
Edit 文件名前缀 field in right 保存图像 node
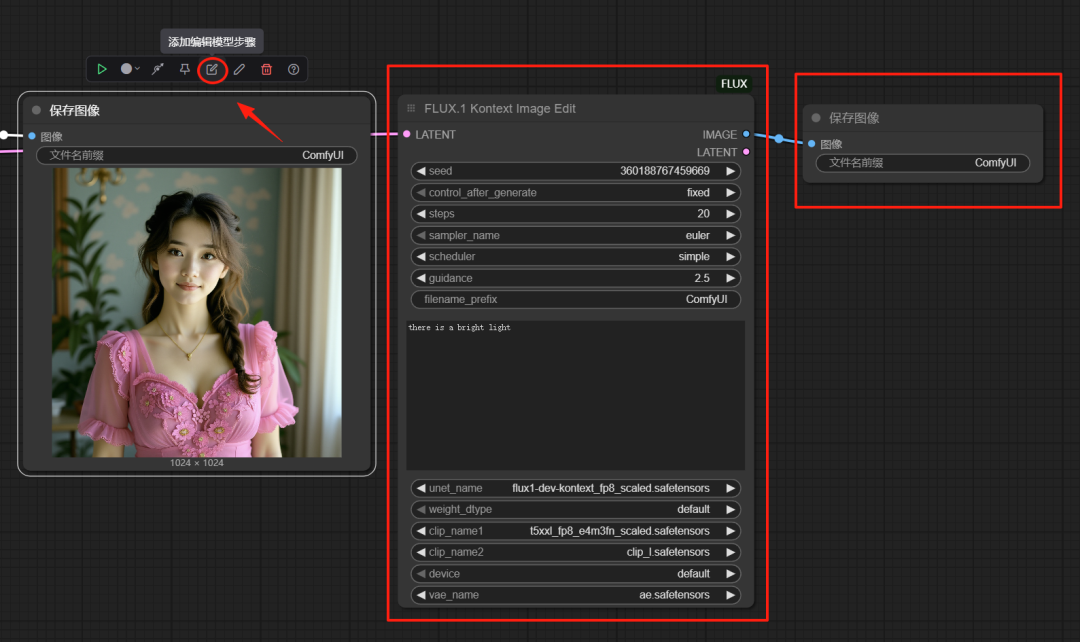tap(923, 163)
